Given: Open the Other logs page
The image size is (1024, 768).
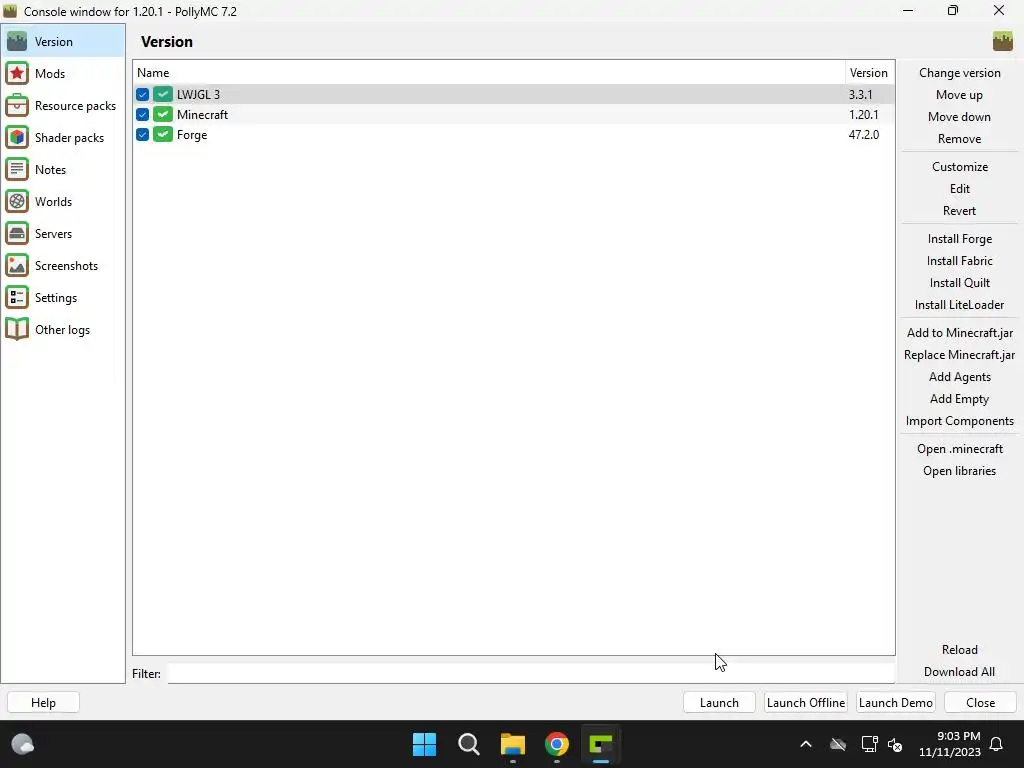Looking at the screenshot, I should point(63,329).
